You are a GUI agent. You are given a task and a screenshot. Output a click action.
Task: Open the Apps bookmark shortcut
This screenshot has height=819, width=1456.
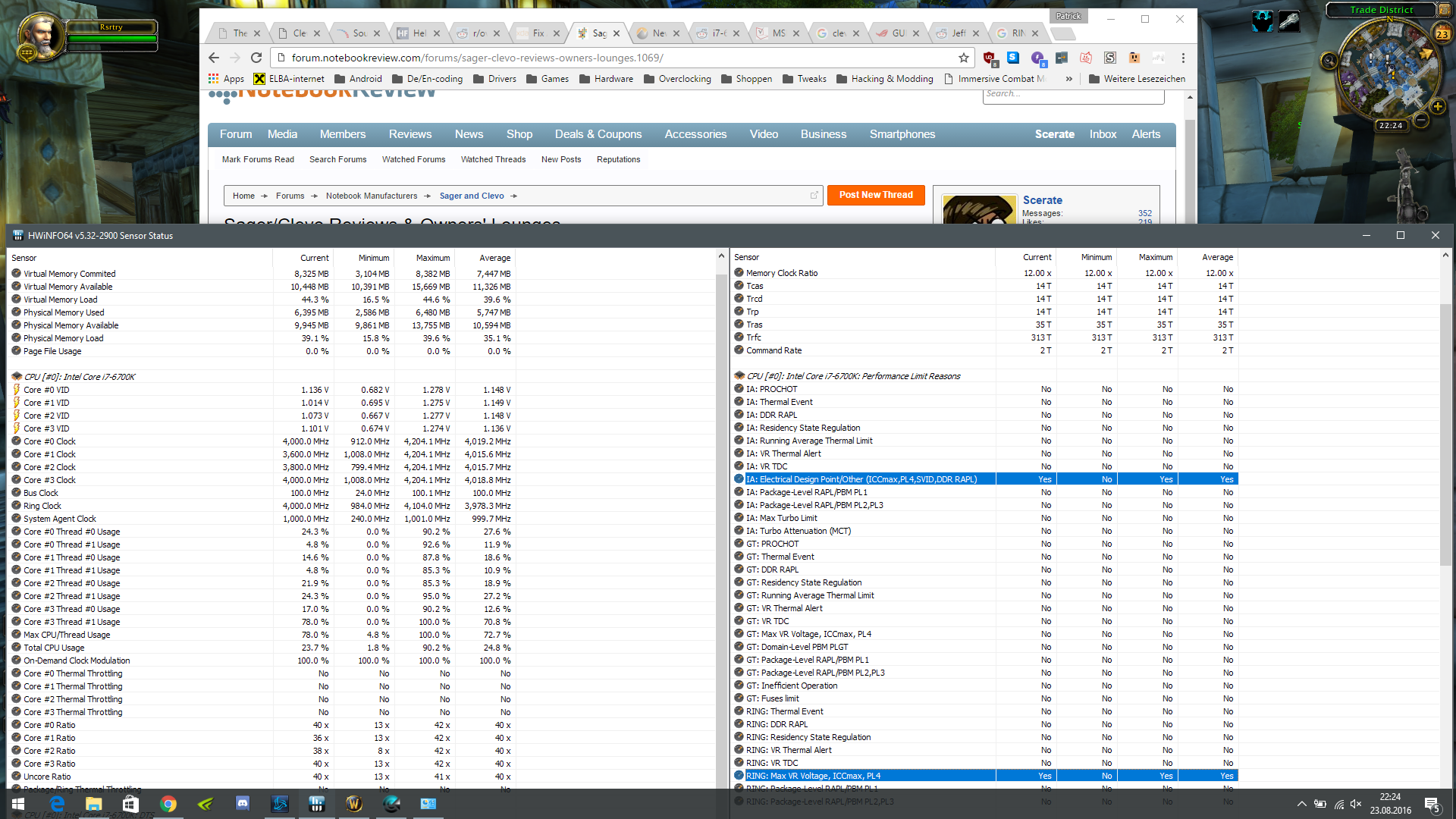click(226, 79)
